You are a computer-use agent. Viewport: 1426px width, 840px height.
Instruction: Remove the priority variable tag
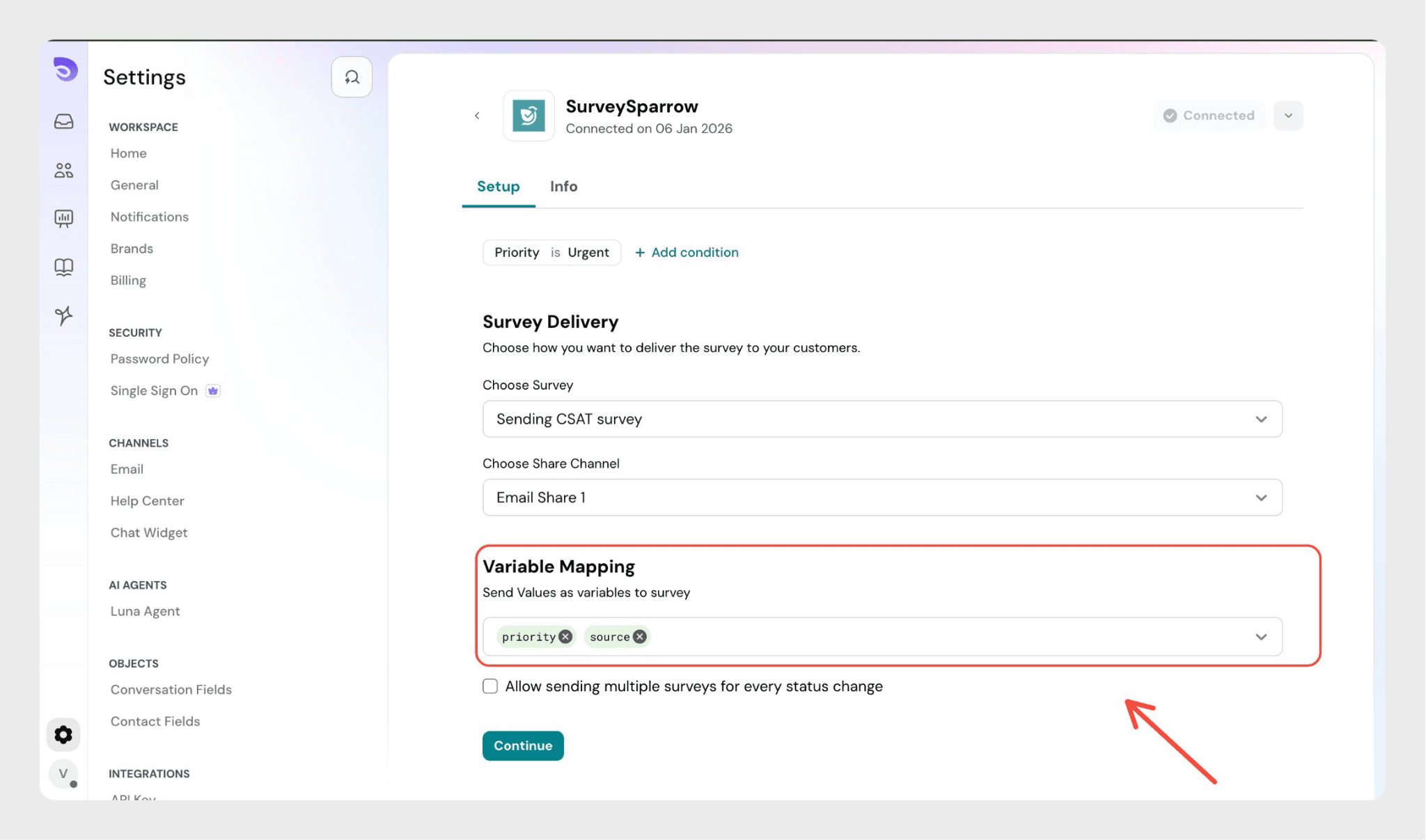click(565, 637)
